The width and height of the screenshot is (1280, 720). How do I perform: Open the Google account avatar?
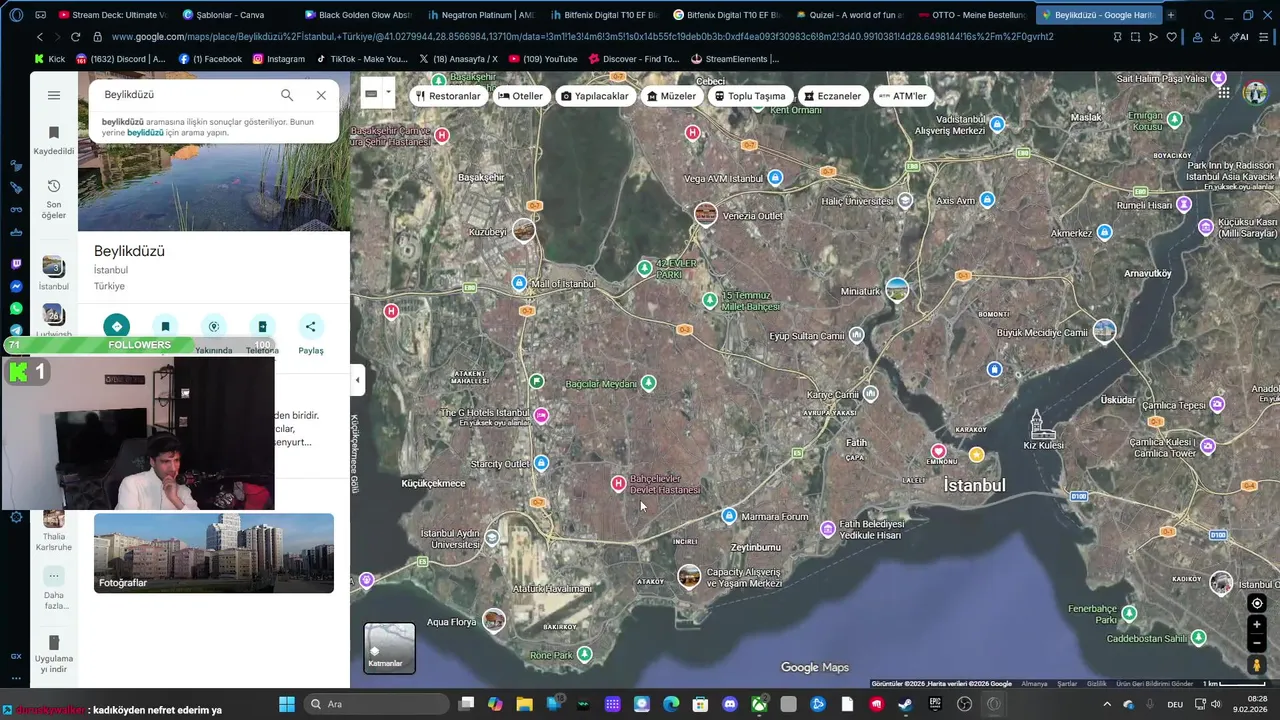[x=1255, y=93]
